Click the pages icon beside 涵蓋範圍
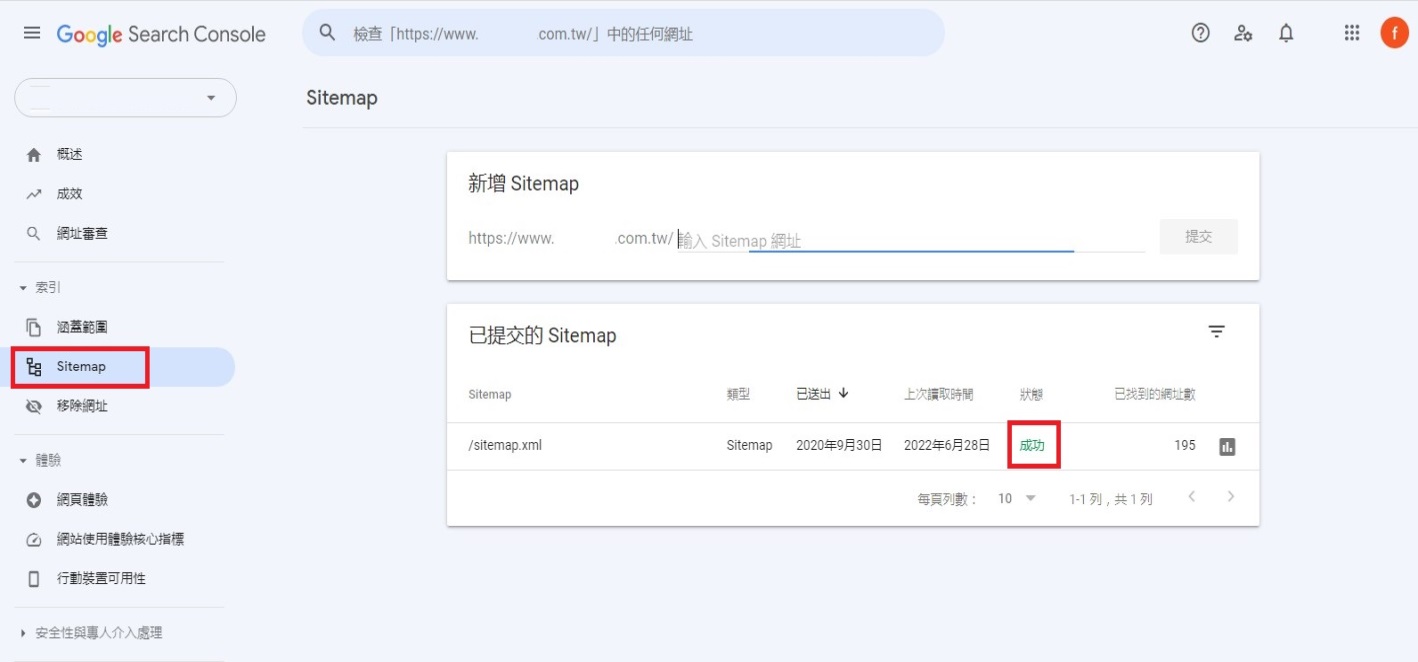The width and height of the screenshot is (1418, 662). point(34,327)
